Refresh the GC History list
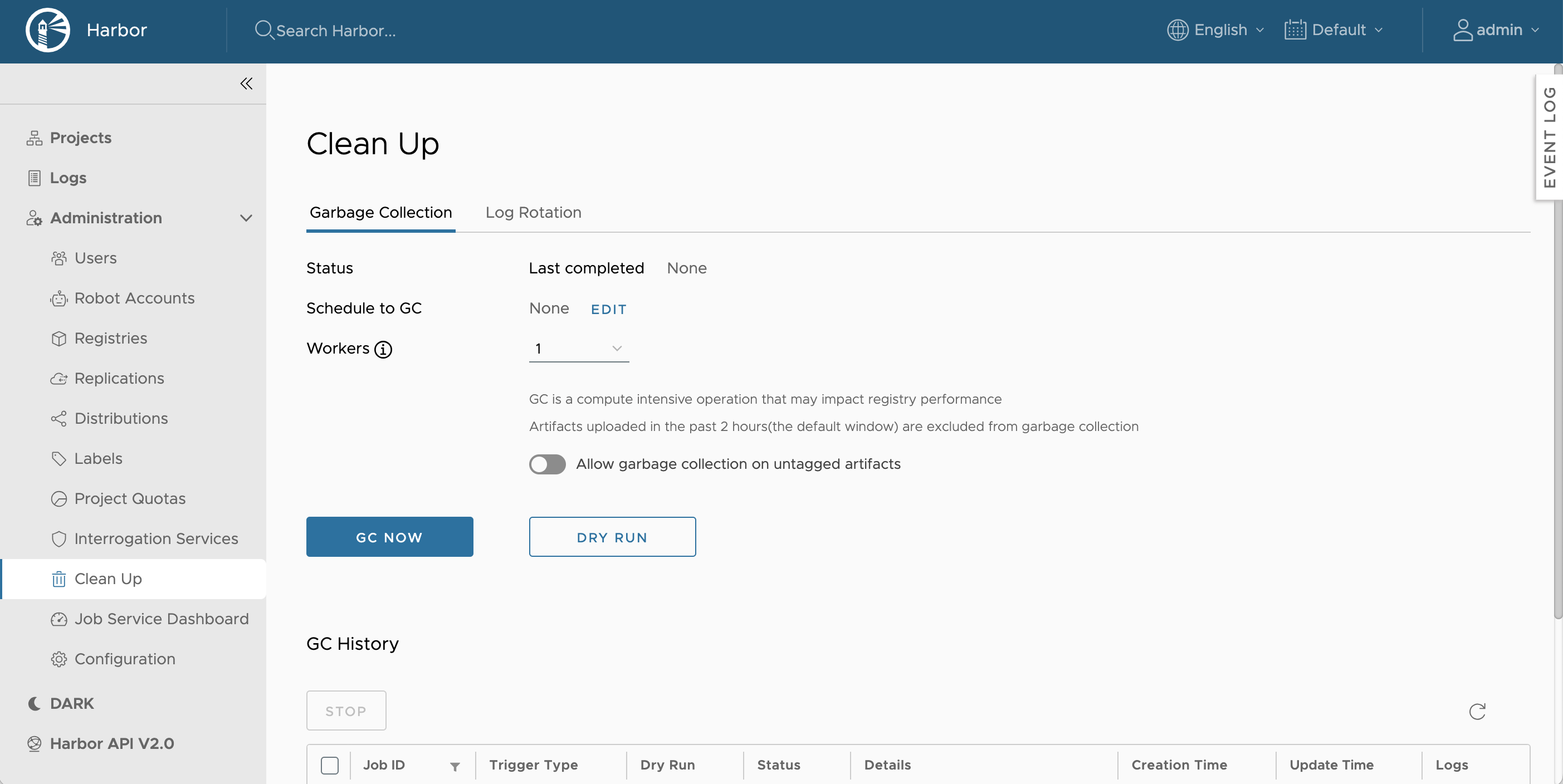The width and height of the screenshot is (1563, 784). click(1477, 711)
